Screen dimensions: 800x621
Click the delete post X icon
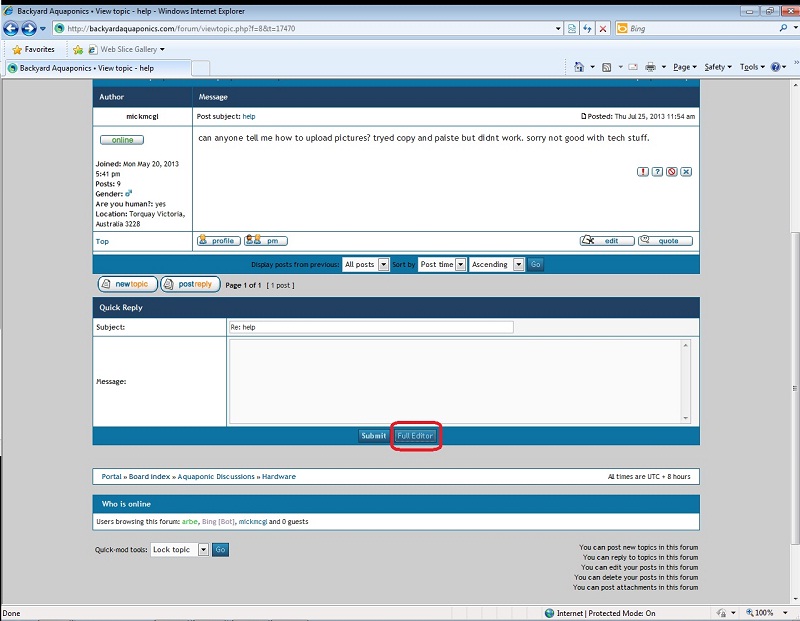tap(686, 172)
